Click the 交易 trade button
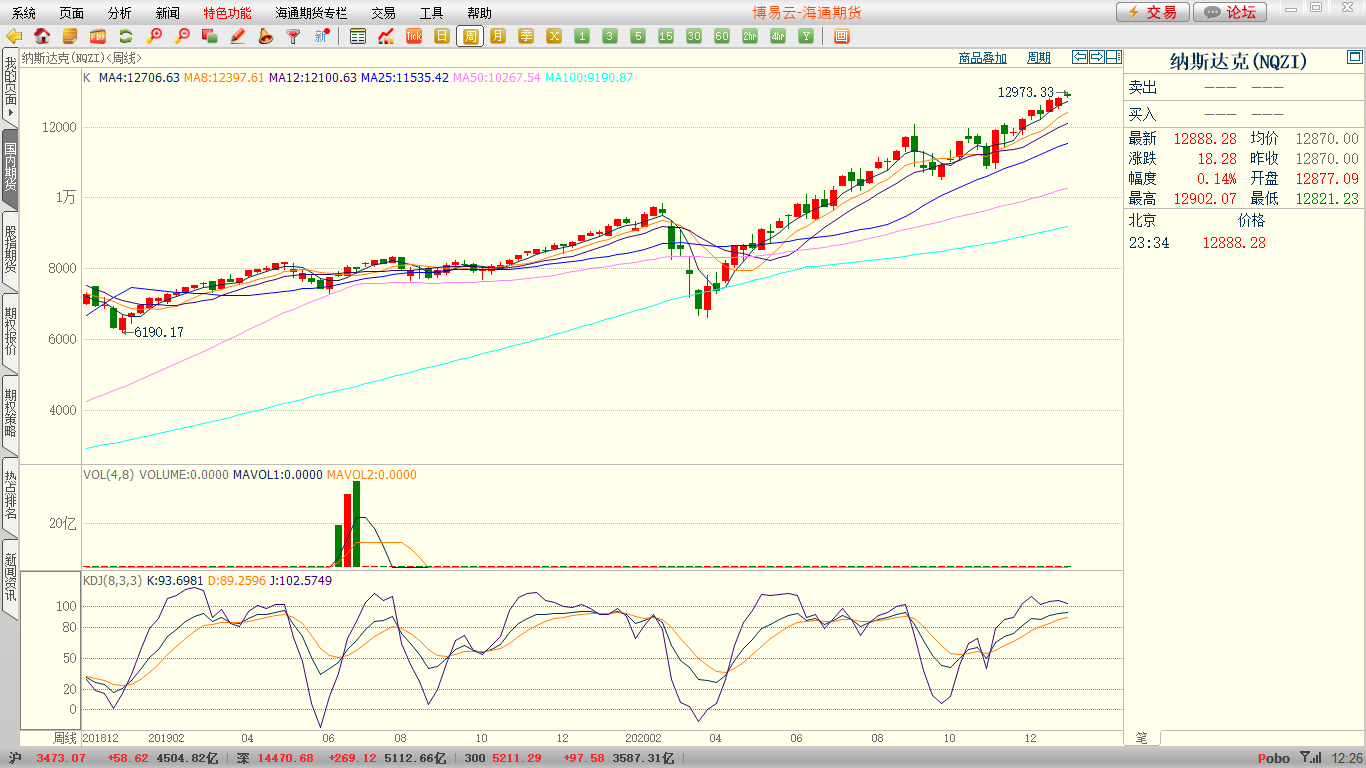The width and height of the screenshot is (1366, 768). tap(1153, 12)
